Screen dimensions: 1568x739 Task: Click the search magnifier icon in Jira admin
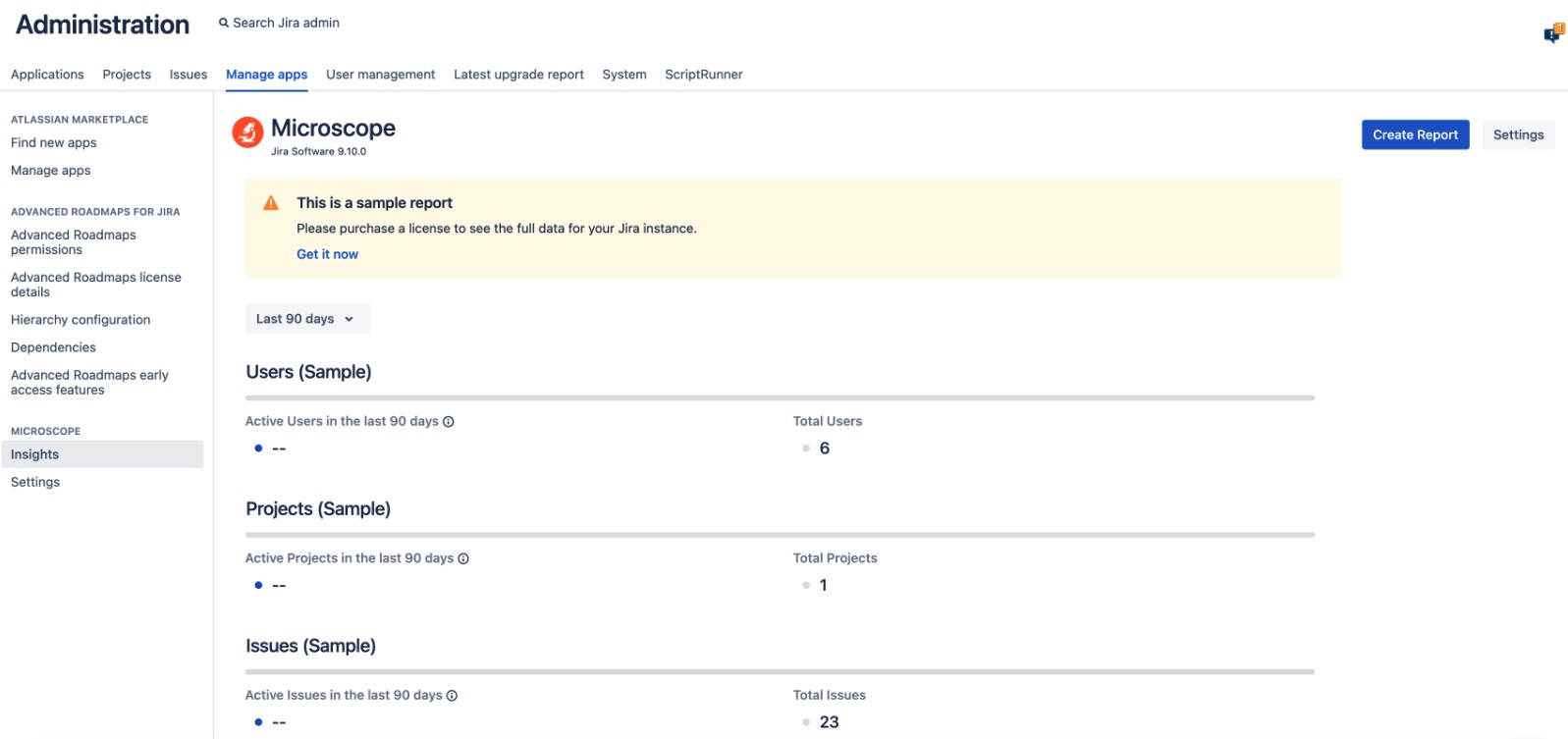224,23
